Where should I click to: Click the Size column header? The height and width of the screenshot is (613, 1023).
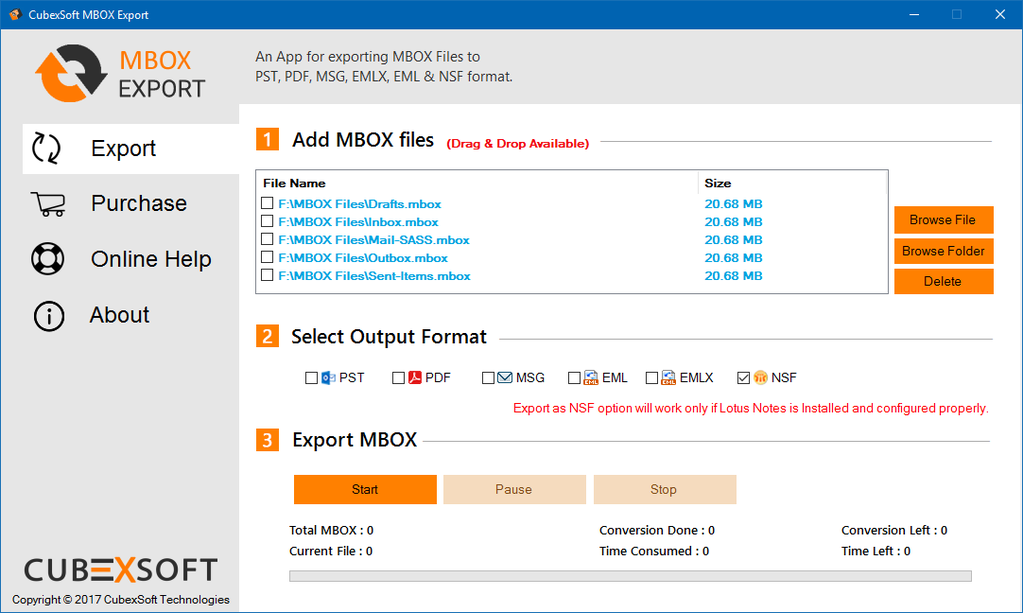coord(718,183)
